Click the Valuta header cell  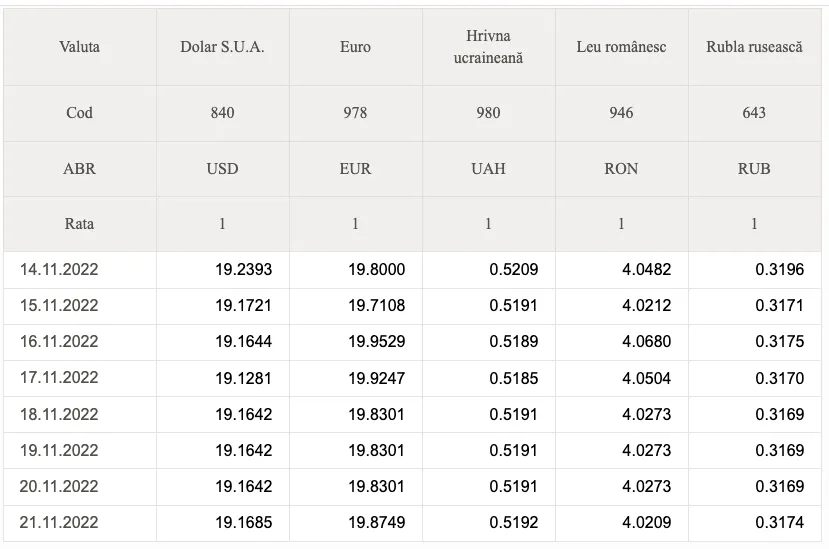[79, 47]
